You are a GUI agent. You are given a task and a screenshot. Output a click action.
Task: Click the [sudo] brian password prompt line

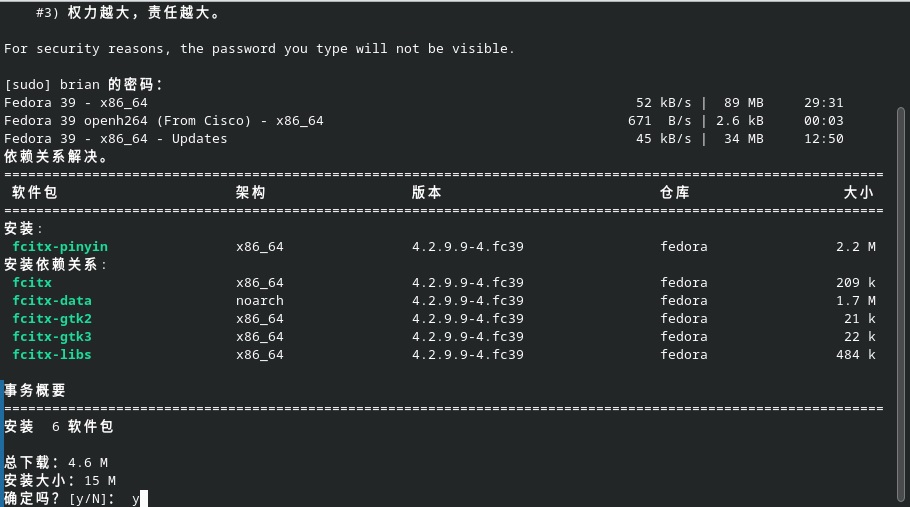(x=83, y=85)
